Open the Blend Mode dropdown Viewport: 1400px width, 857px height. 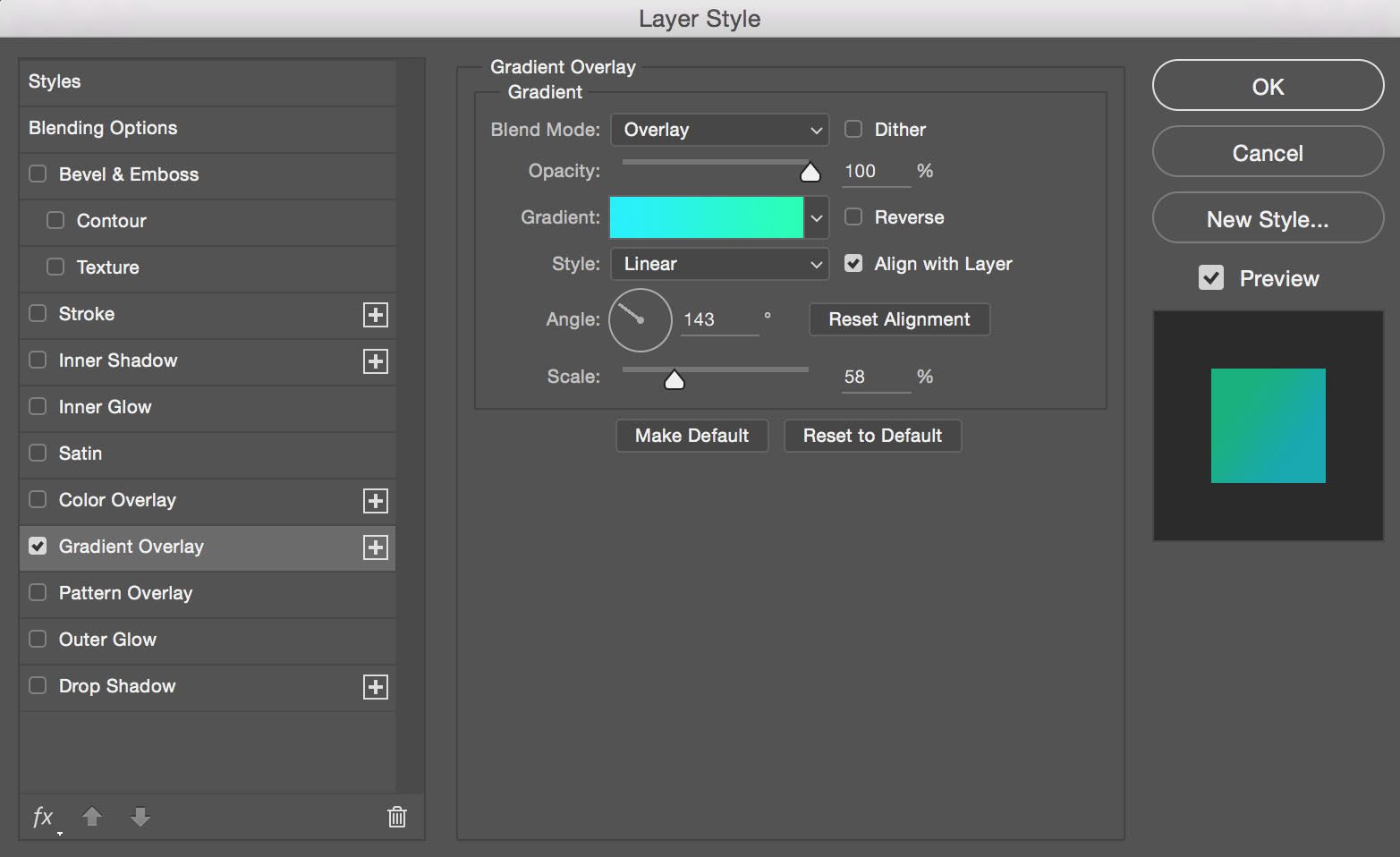pyautogui.click(x=719, y=130)
